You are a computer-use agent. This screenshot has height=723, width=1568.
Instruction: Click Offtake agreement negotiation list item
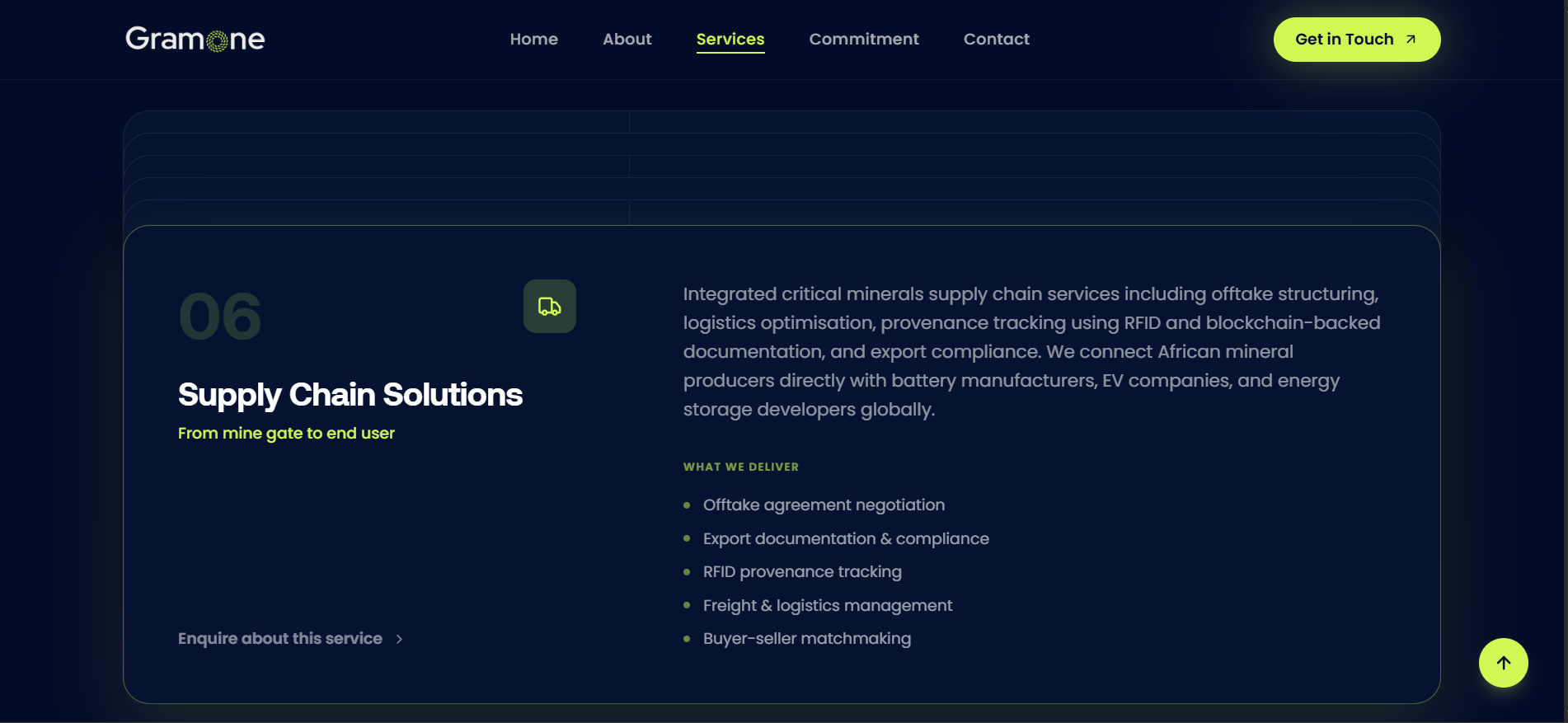coord(824,505)
